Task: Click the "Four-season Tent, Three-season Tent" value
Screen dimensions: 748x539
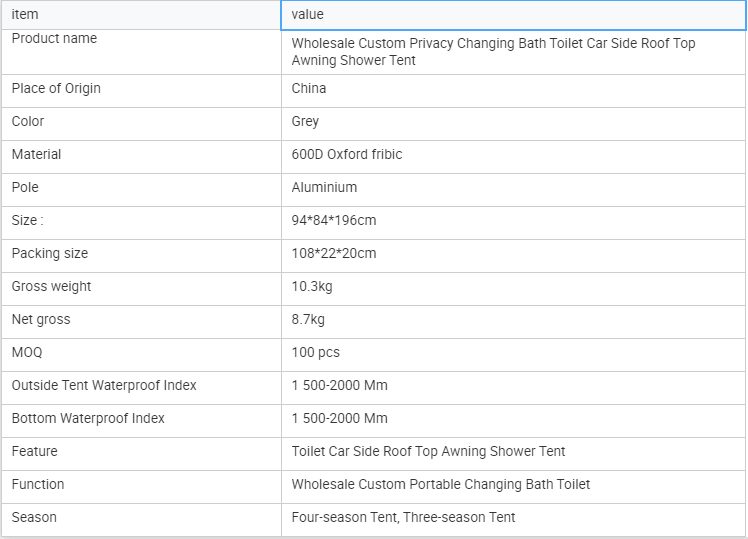Action: pyautogui.click(x=404, y=517)
